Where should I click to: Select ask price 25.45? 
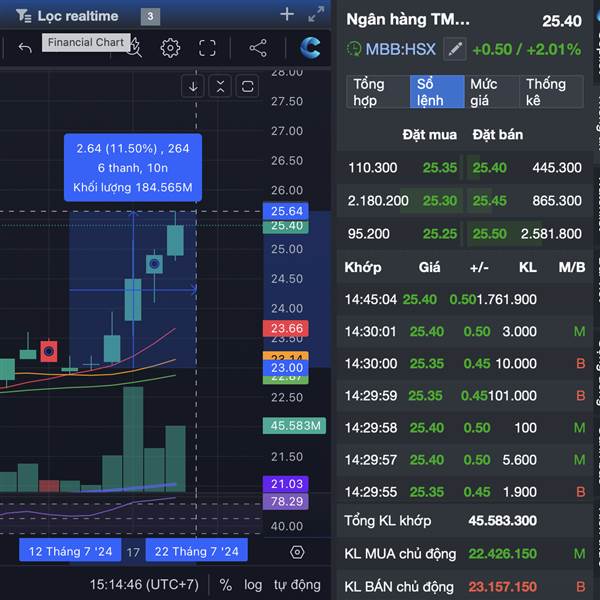point(489,201)
